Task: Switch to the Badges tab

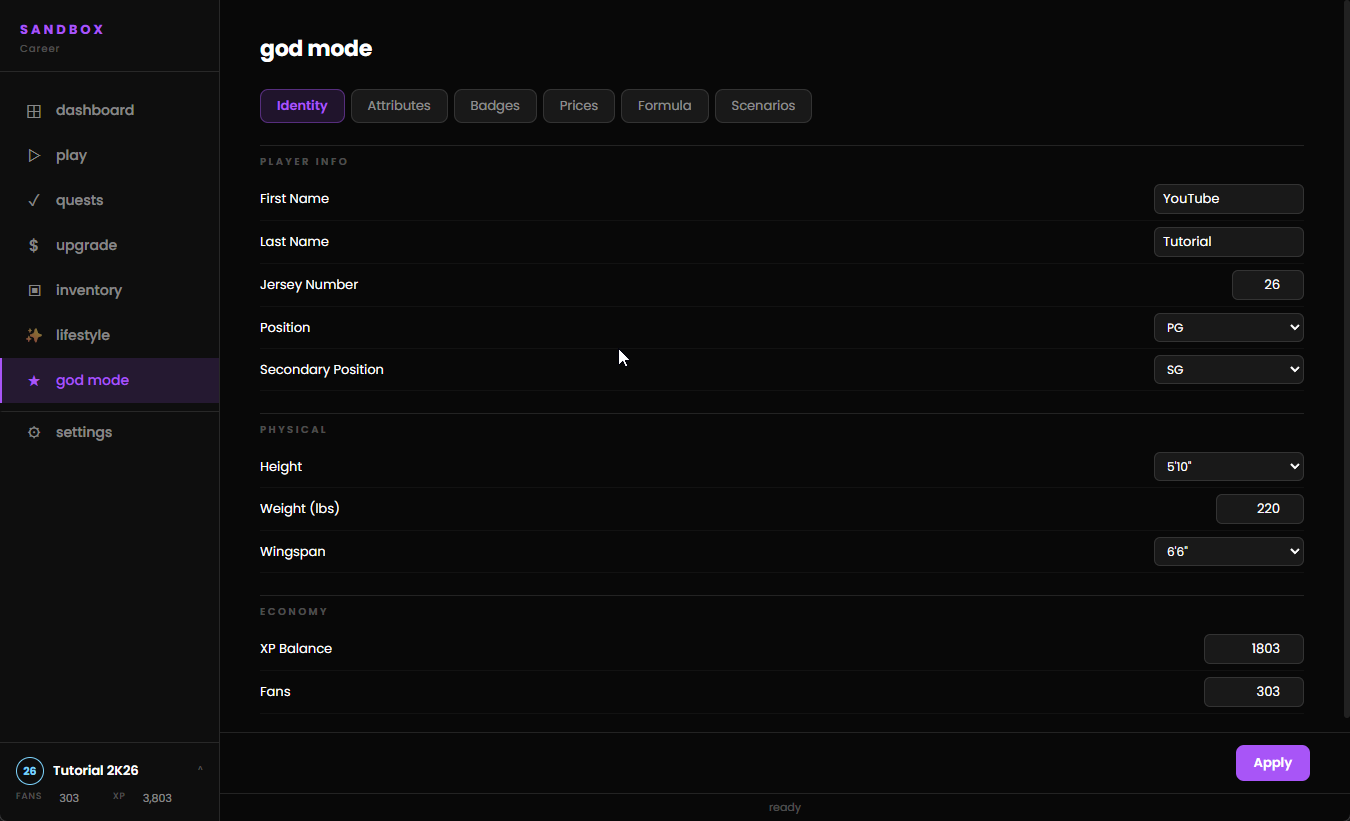Action: click(x=495, y=106)
